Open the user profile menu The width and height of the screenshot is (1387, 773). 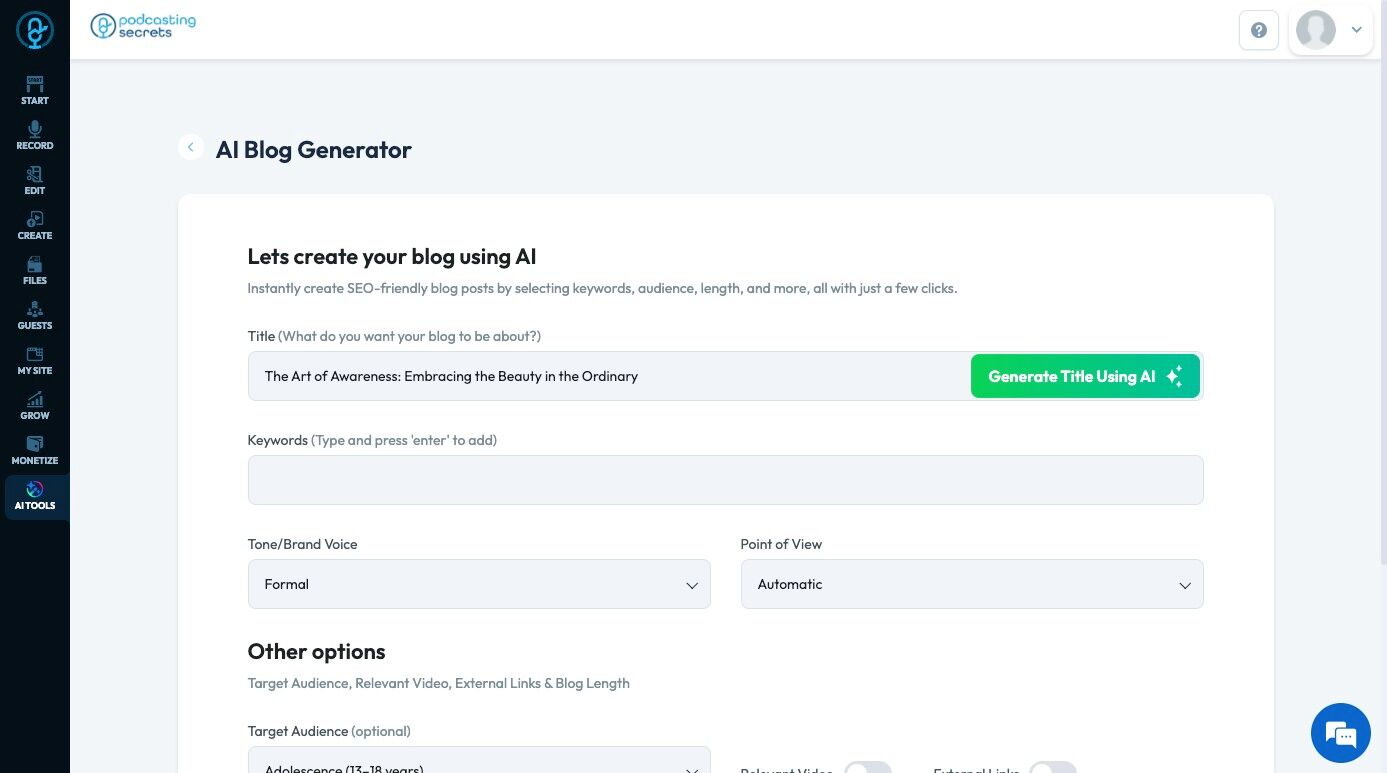point(1331,30)
